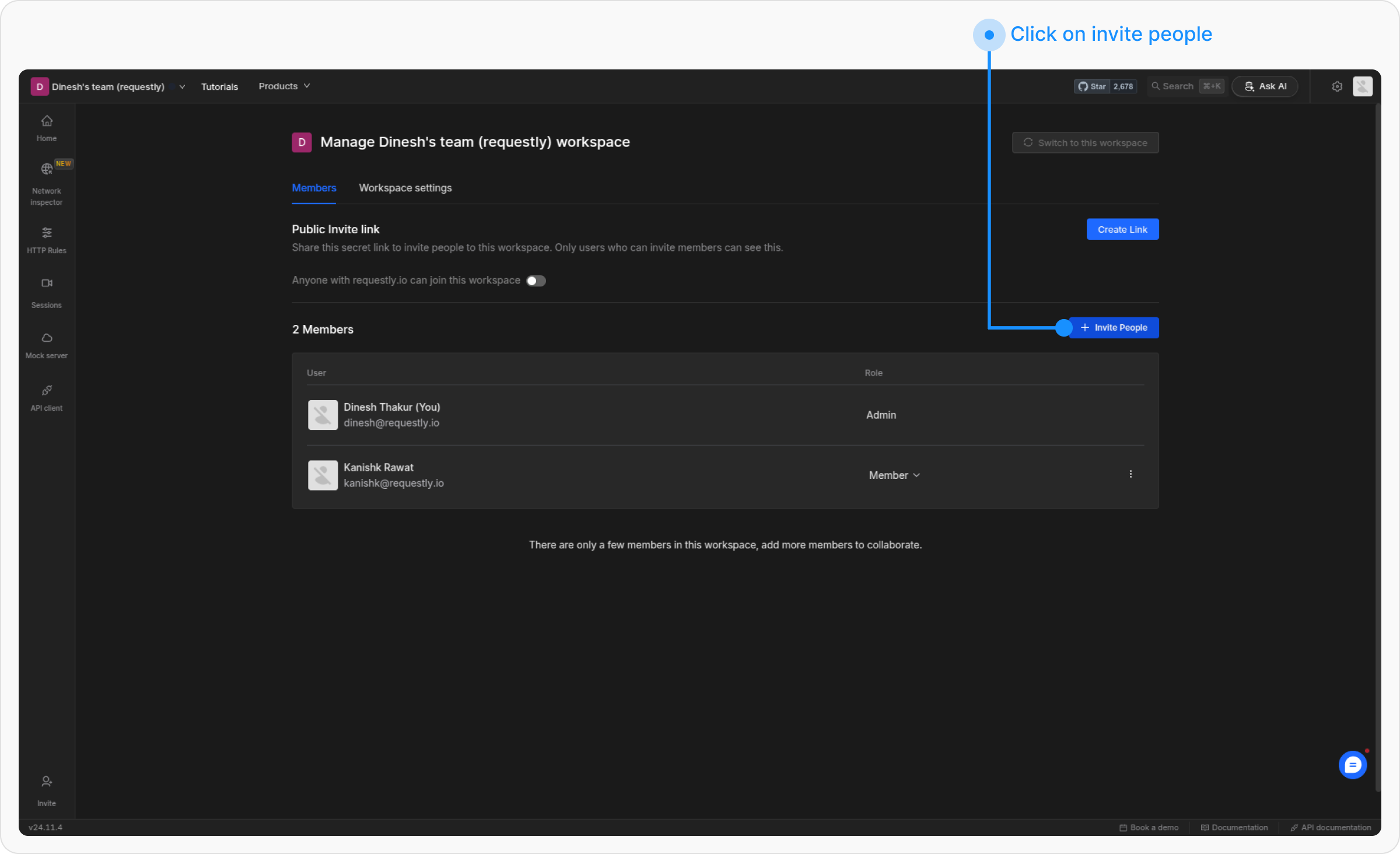Click the Invite People button
This screenshot has width=1400, height=854.
coord(1114,328)
